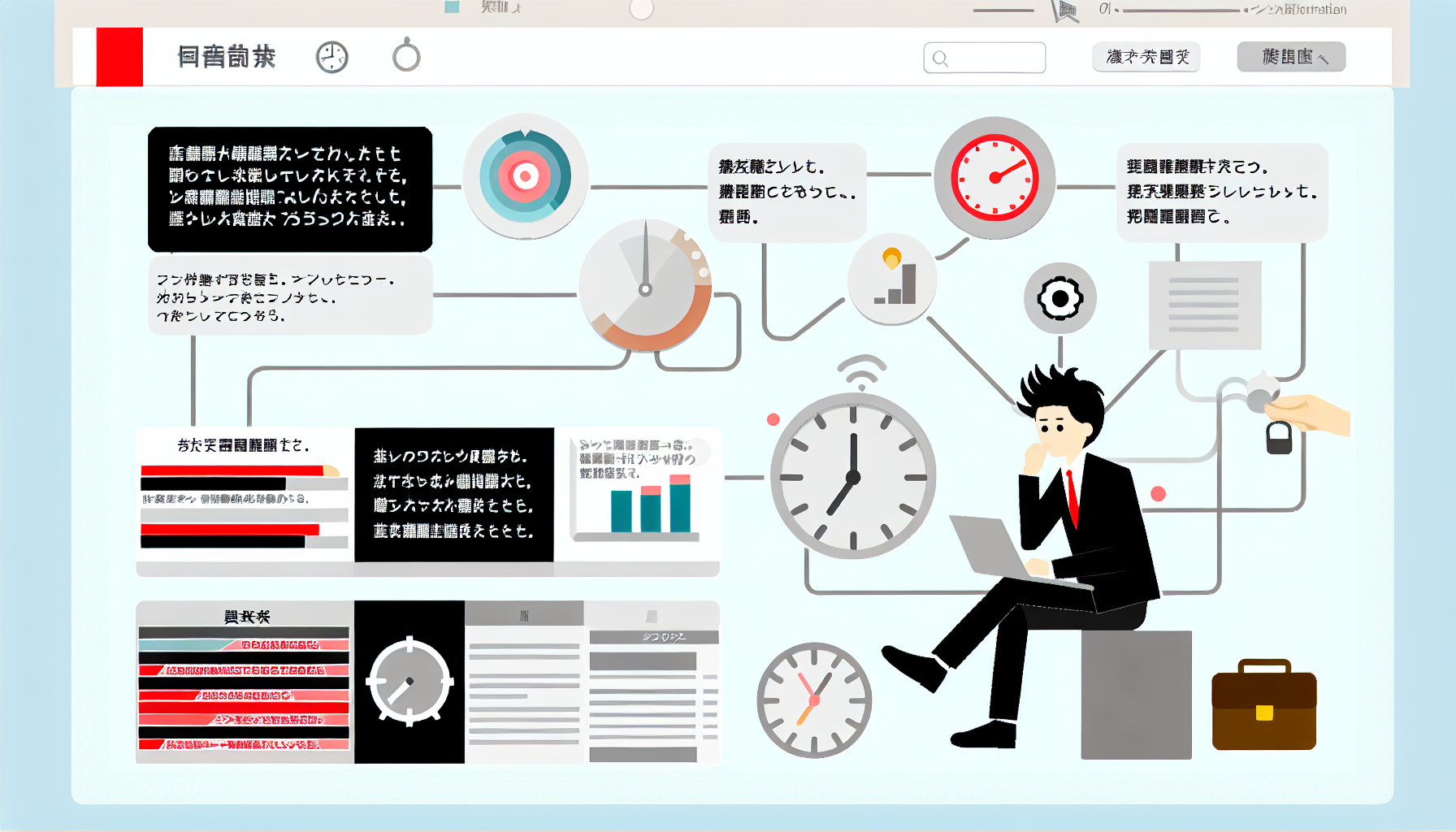Screen dimensions: 1456x832
Task: Select the dark gray tab above the text list
Action: (524, 613)
